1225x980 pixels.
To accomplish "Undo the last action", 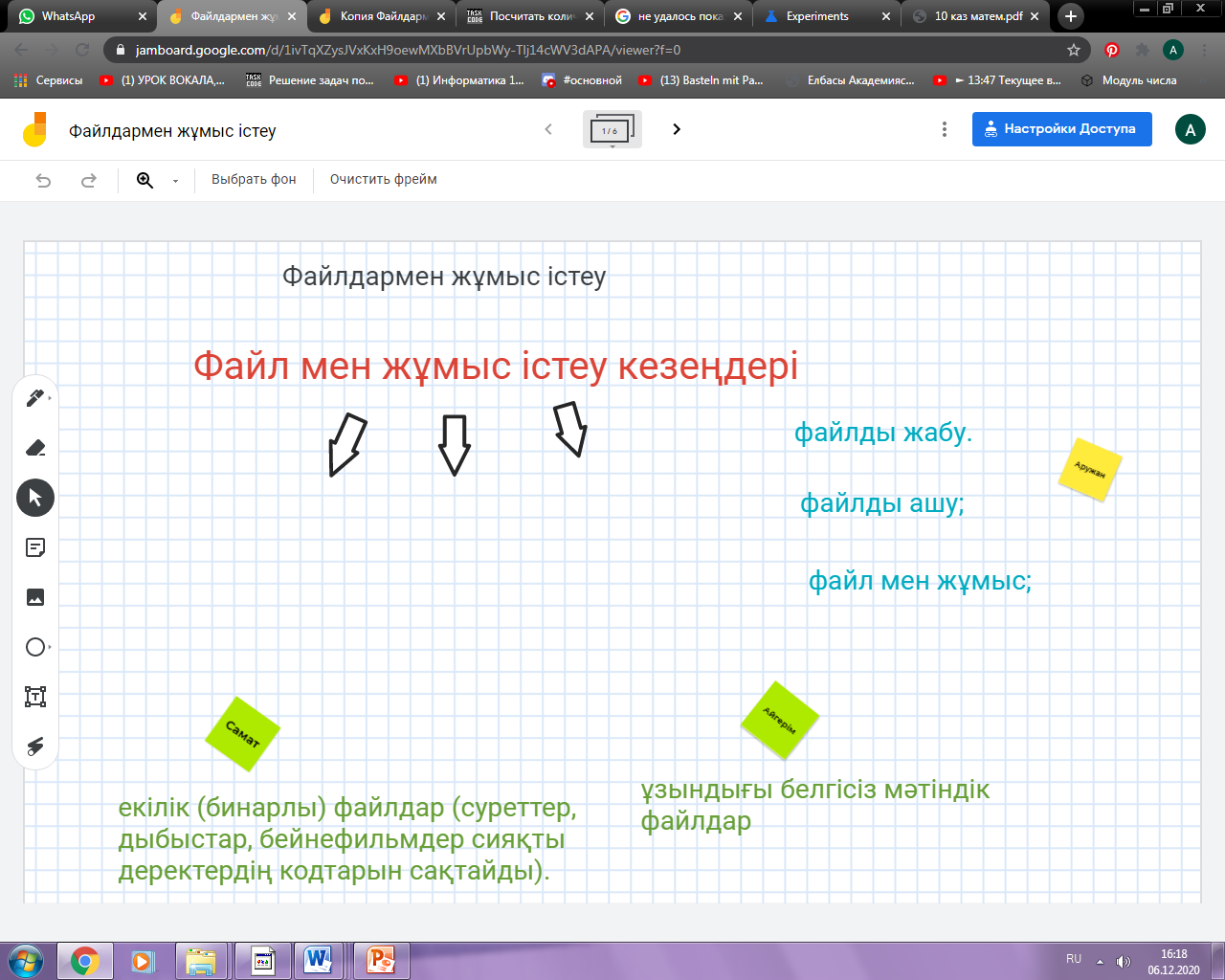I will (43, 180).
